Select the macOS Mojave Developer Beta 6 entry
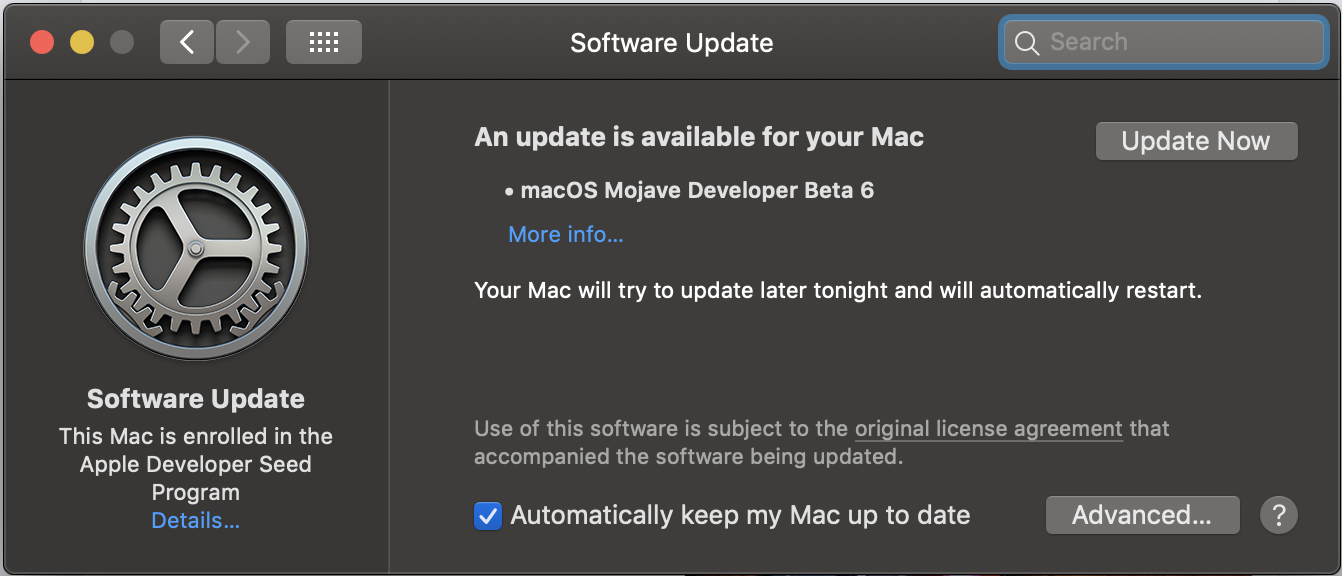1342x576 pixels. click(x=697, y=190)
